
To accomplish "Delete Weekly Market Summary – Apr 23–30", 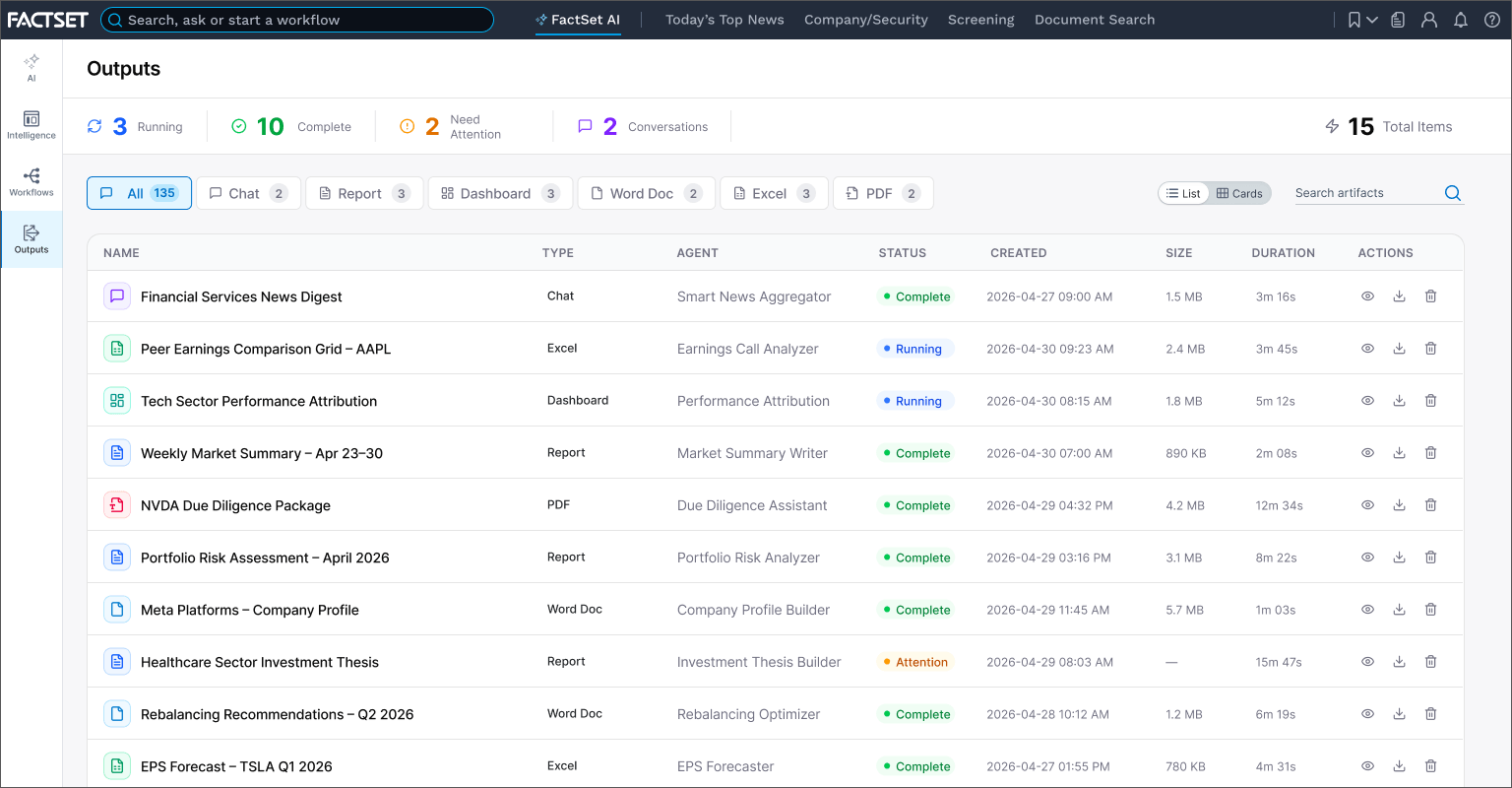I will pos(1431,452).
